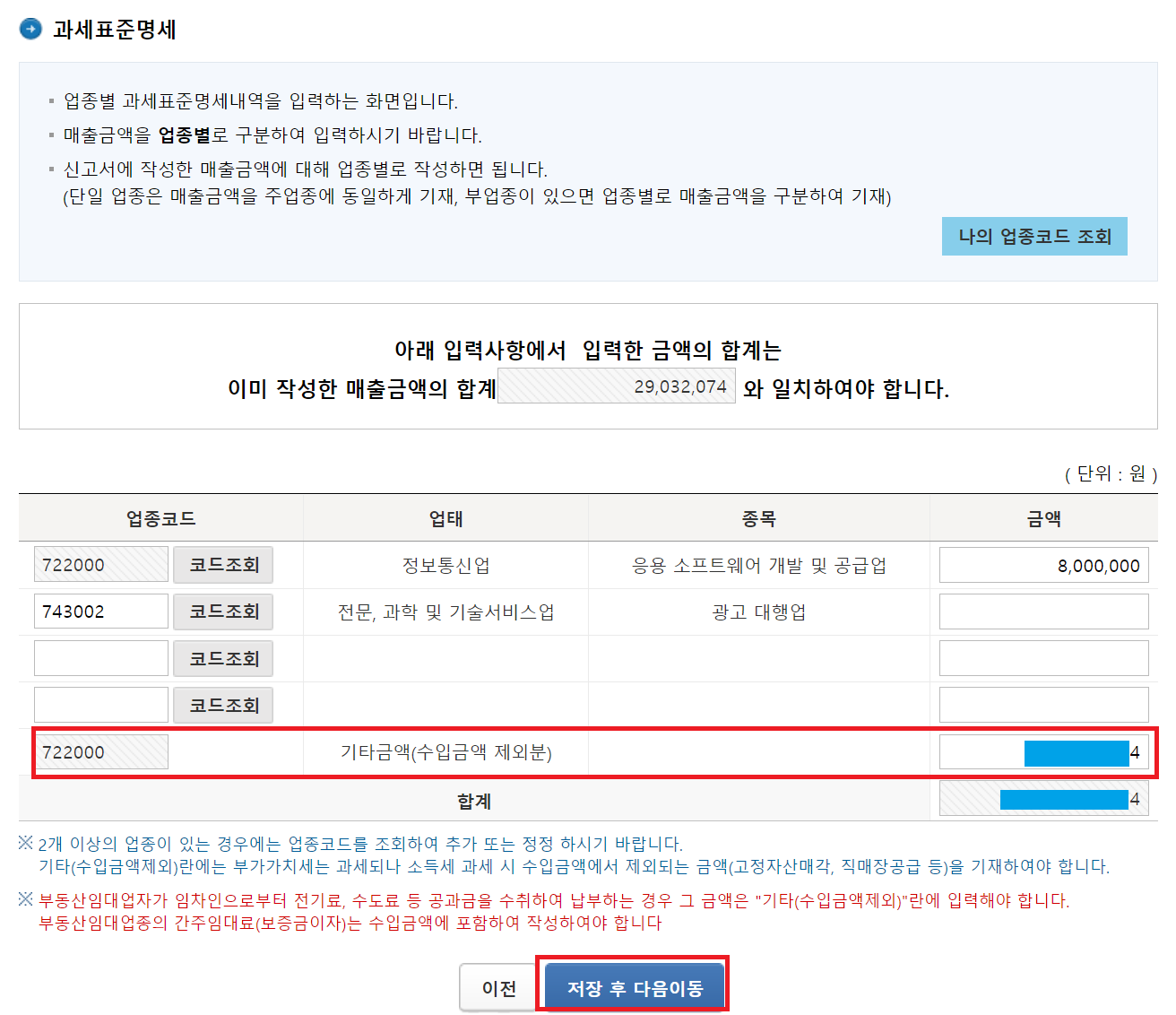Click the 합계 row label
Viewport: 1176px width, 1015px height.
click(474, 801)
